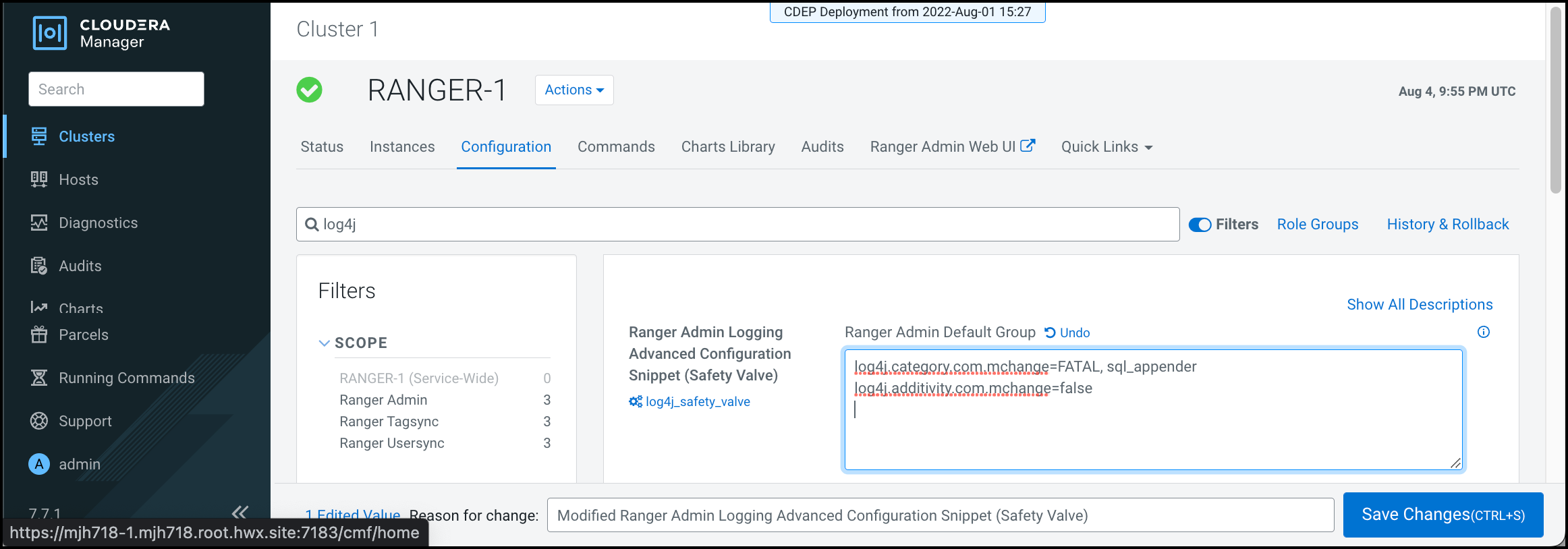The image size is (1568, 549).
Task: Click the Cloudera Manager logo icon
Action: click(50, 33)
